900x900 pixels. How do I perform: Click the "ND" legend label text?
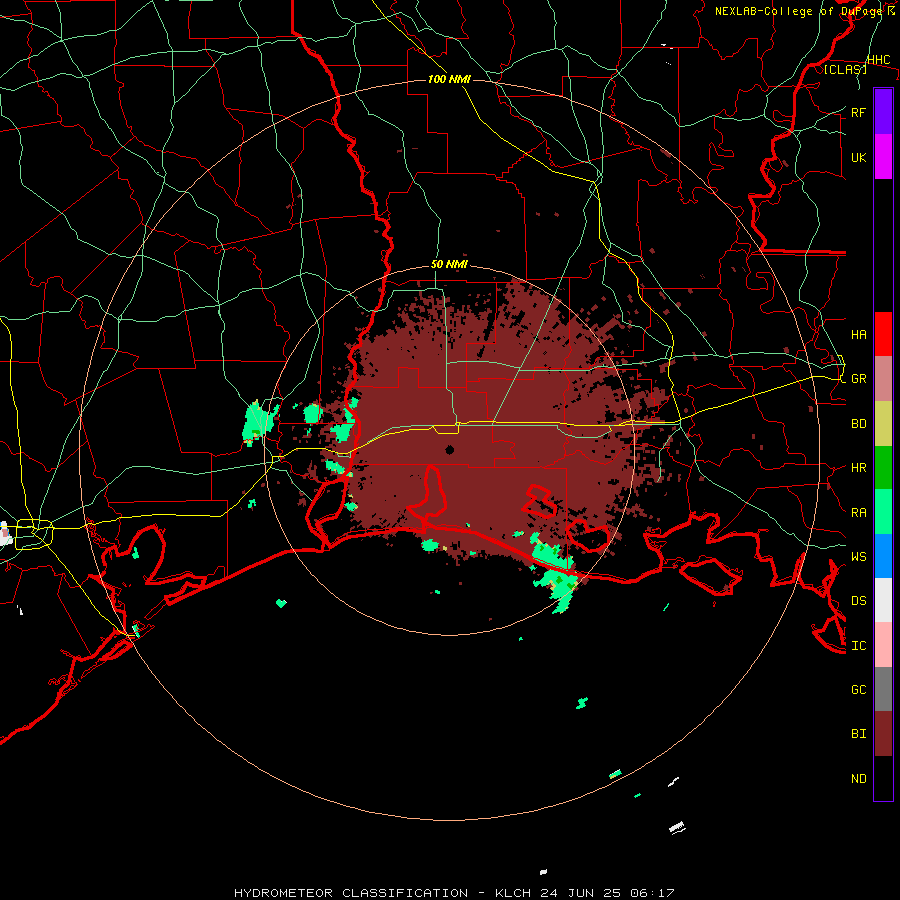point(858,779)
